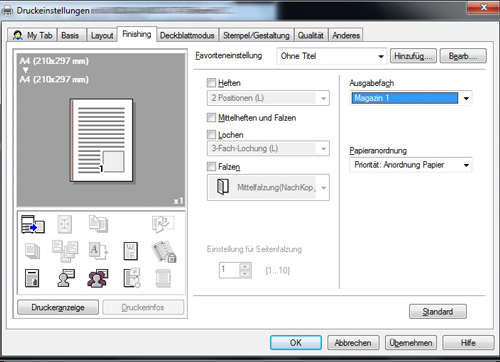Click the Druckerinfos button
Image resolution: width=500 pixels, height=362 pixels.
pyautogui.click(x=143, y=307)
